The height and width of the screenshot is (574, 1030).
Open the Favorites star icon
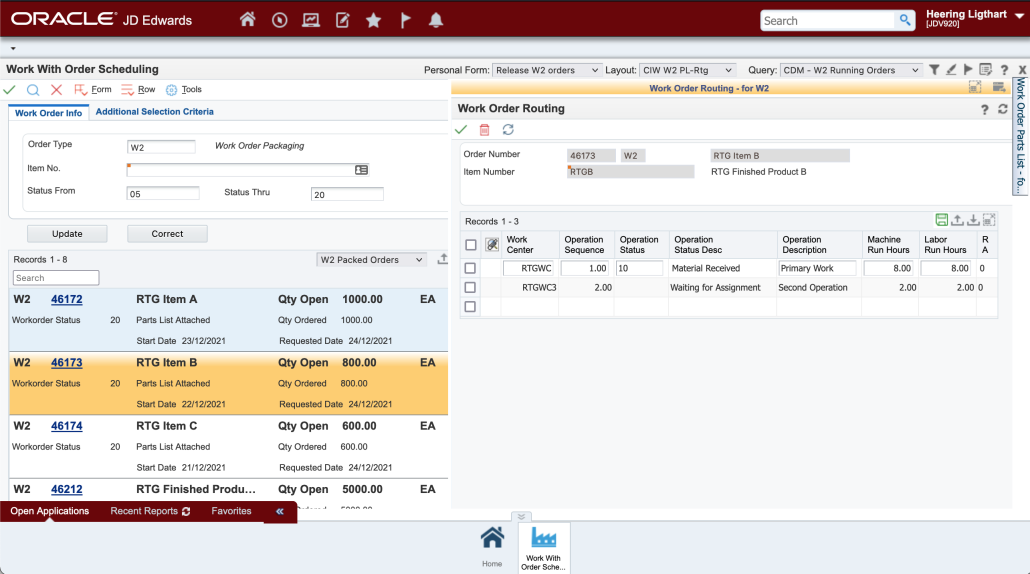[373, 20]
